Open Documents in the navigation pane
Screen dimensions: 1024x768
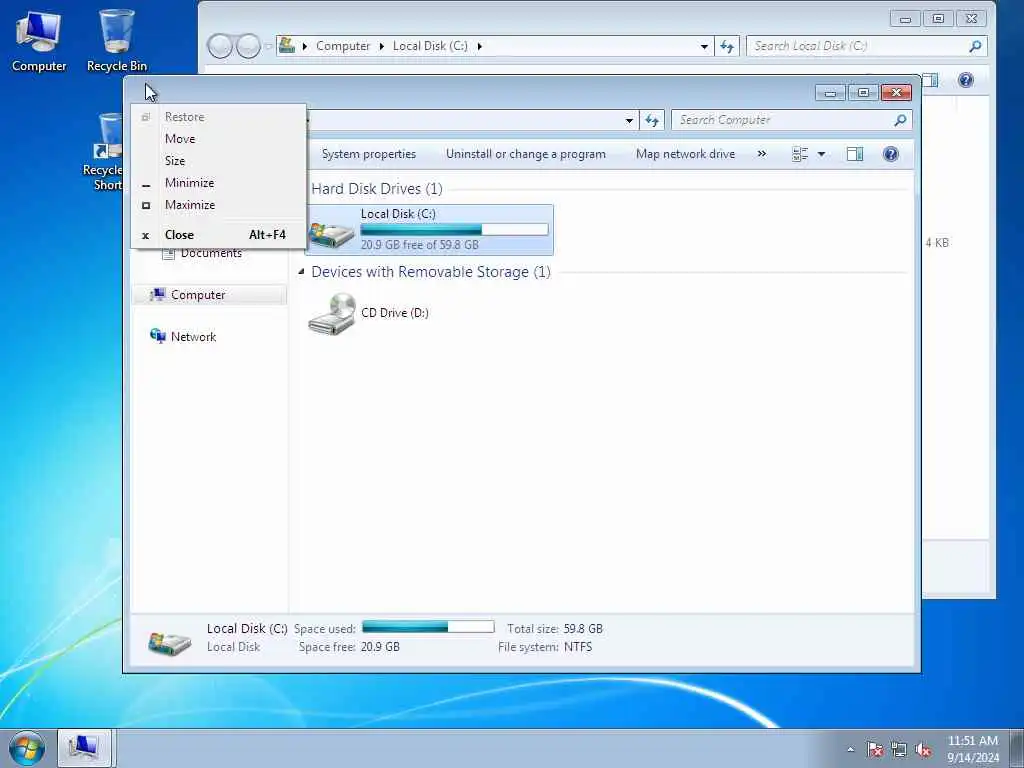pos(210,253)
